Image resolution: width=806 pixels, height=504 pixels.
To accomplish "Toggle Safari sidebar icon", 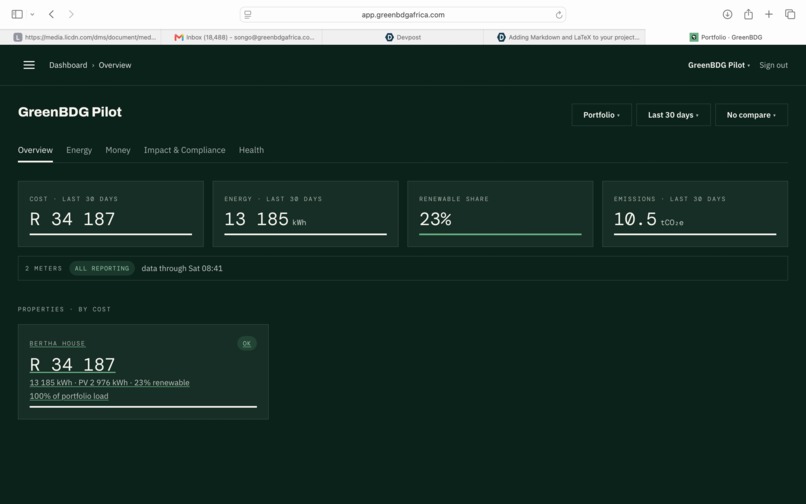I will pyautogui.click(x=17, y=14).
